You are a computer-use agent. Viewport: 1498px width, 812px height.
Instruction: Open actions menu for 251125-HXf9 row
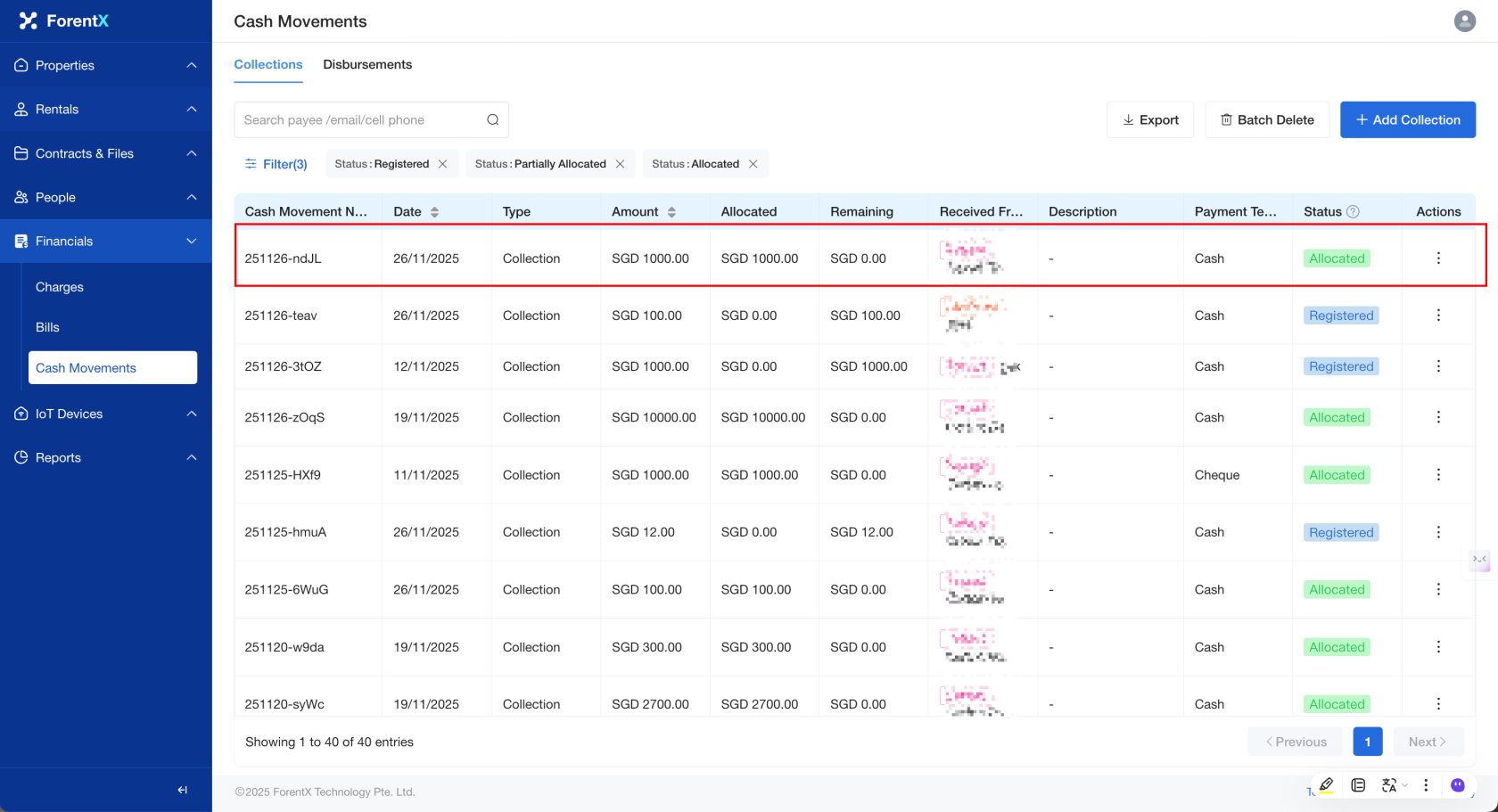[1437, 475]
